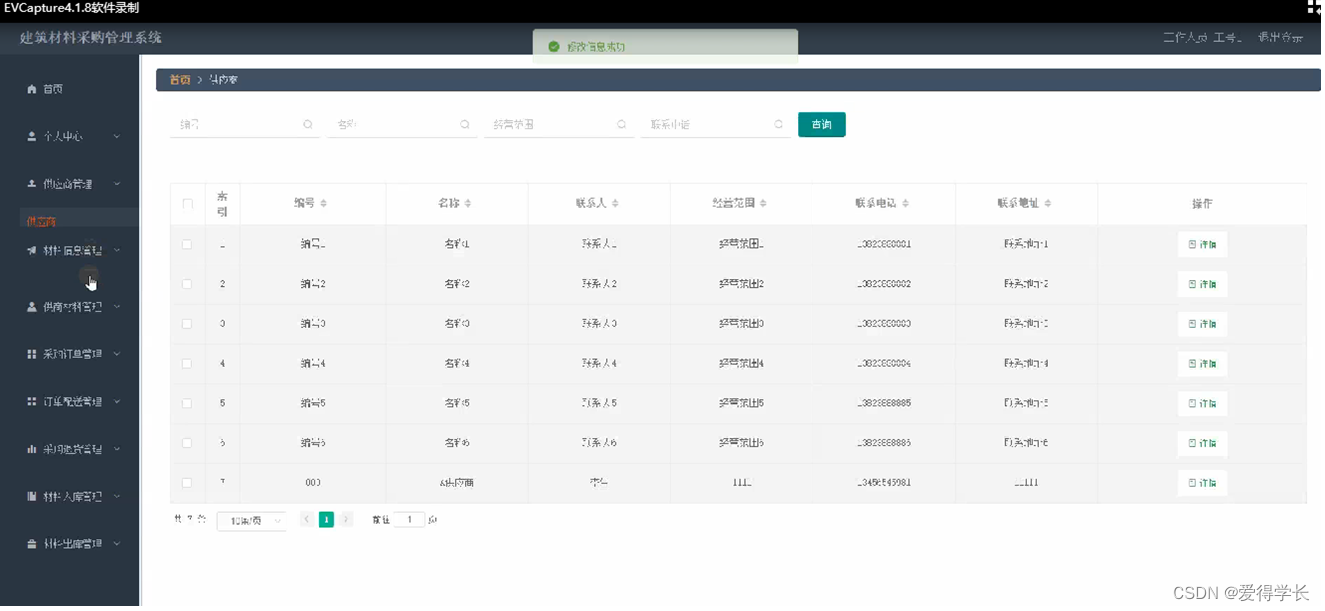Open 详情 for row 编号4
Screen dimensions: 1325x611
click(1202, 364)
